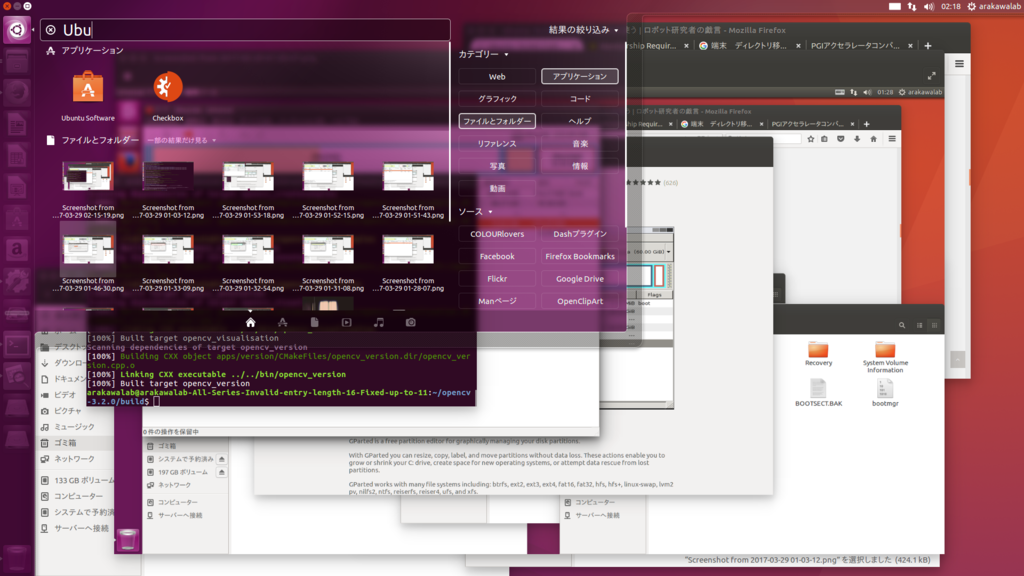Image resolution: width=1024 pixels, height=576 pixels.
Task: Toggle the COLOURlovers source filter
Action: (x=497, y=234)
